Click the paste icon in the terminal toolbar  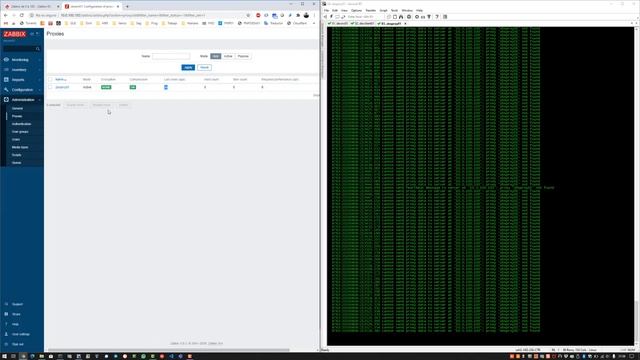(395, 17)
